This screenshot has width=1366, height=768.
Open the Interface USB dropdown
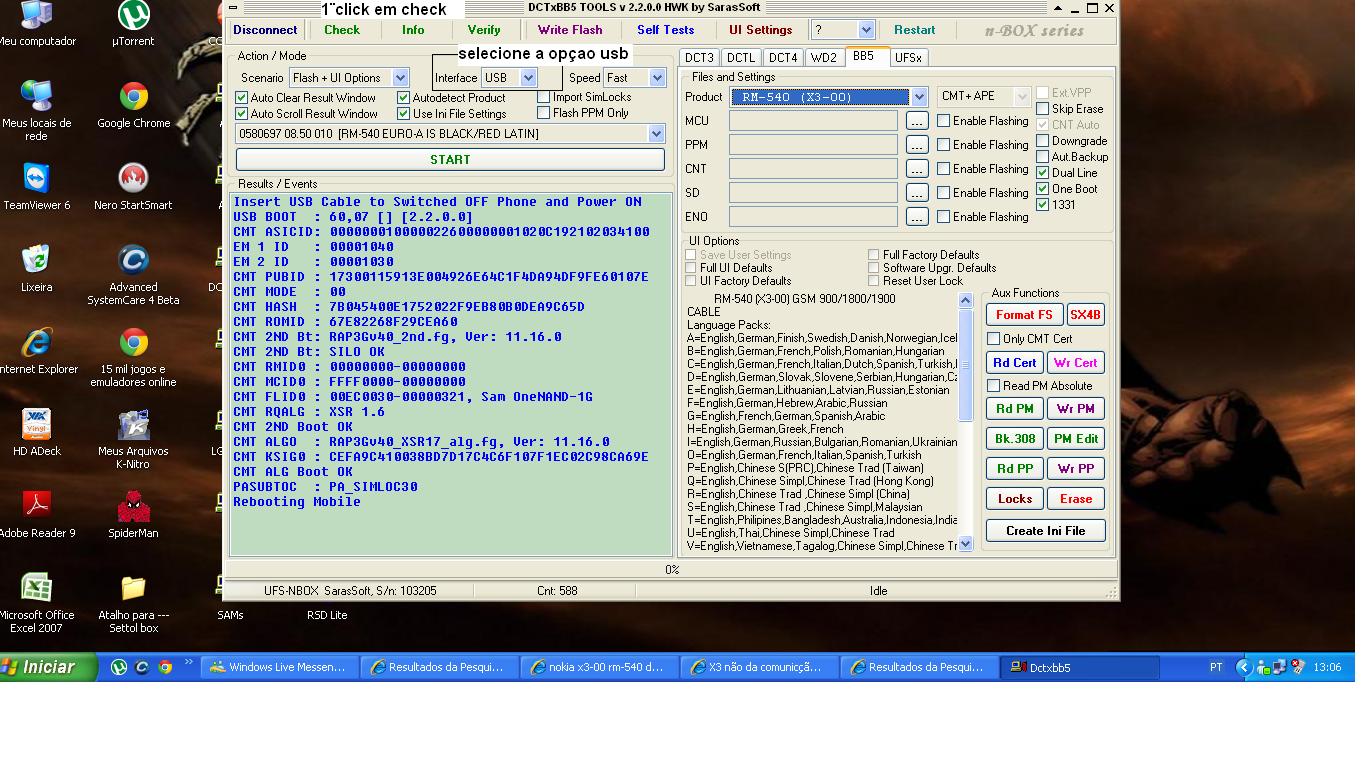[x=528, y=78]
